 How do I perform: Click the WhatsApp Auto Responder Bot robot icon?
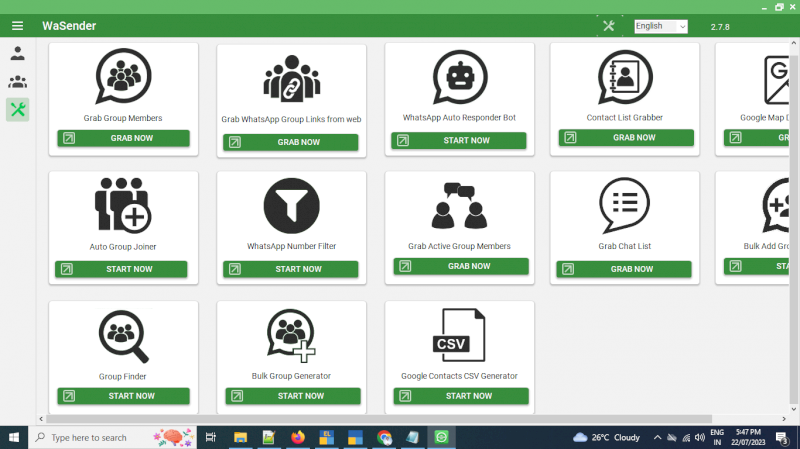pyautogui.click(x=460, y=76)
